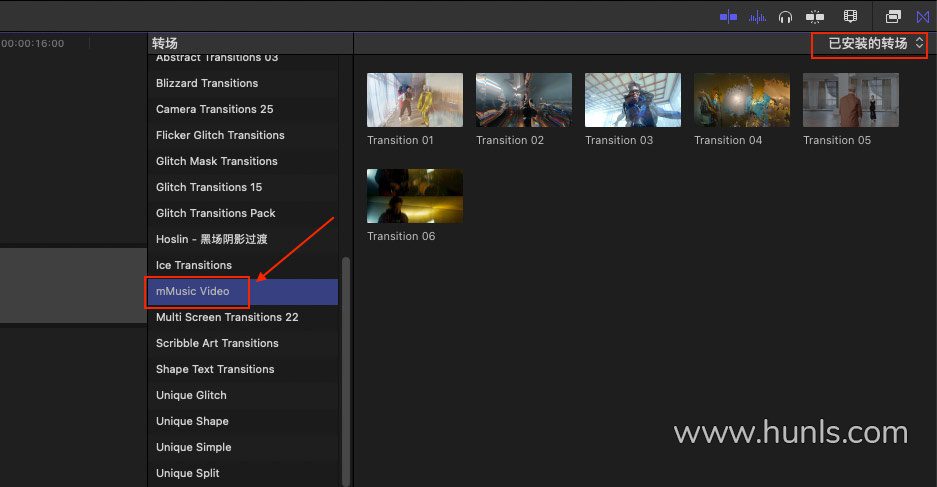Select Blizzard Transitions category
The image size is (937, 487).
click(243, 83)
